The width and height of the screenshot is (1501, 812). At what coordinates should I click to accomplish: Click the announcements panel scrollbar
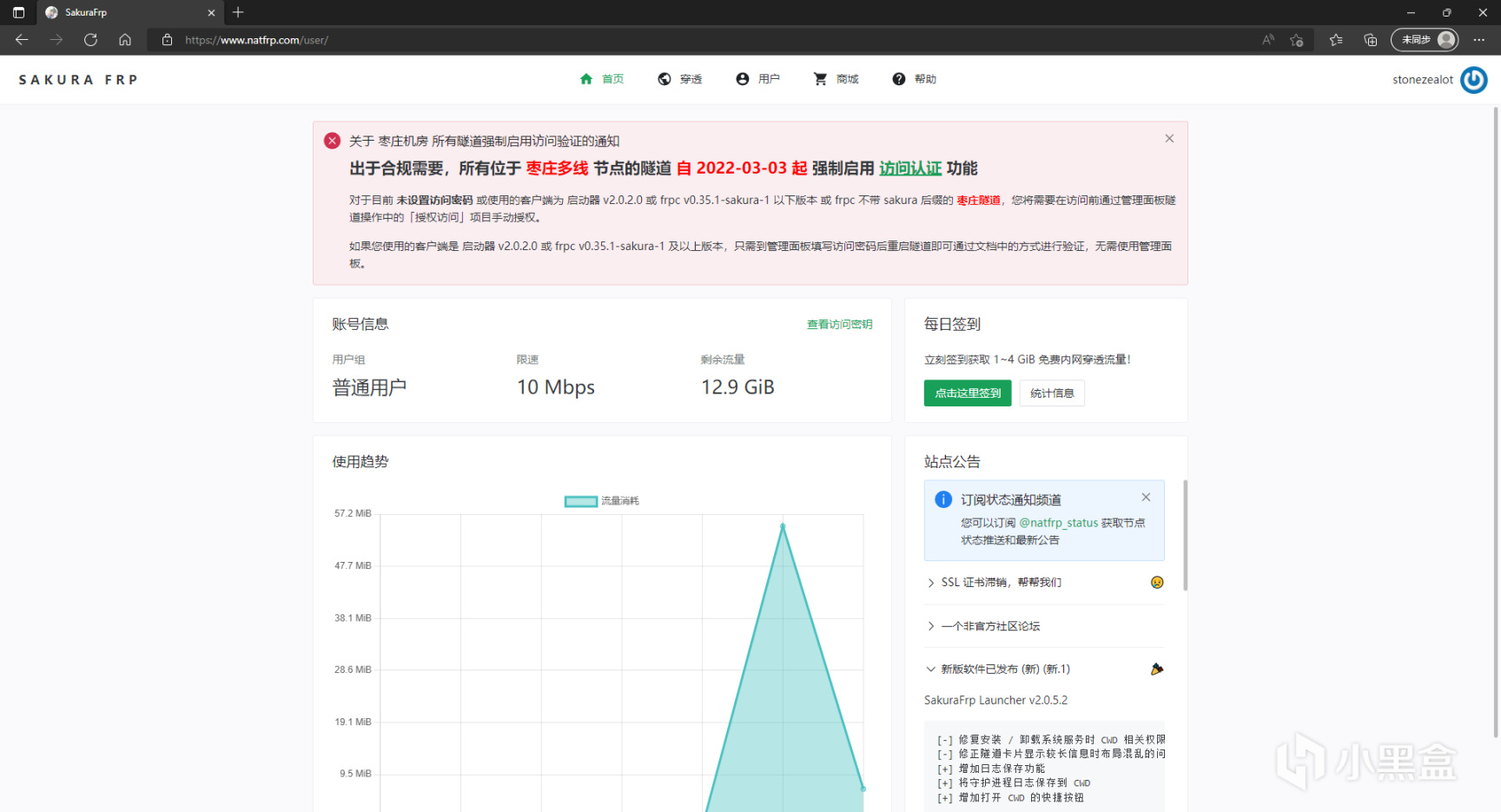(1185, 535)
